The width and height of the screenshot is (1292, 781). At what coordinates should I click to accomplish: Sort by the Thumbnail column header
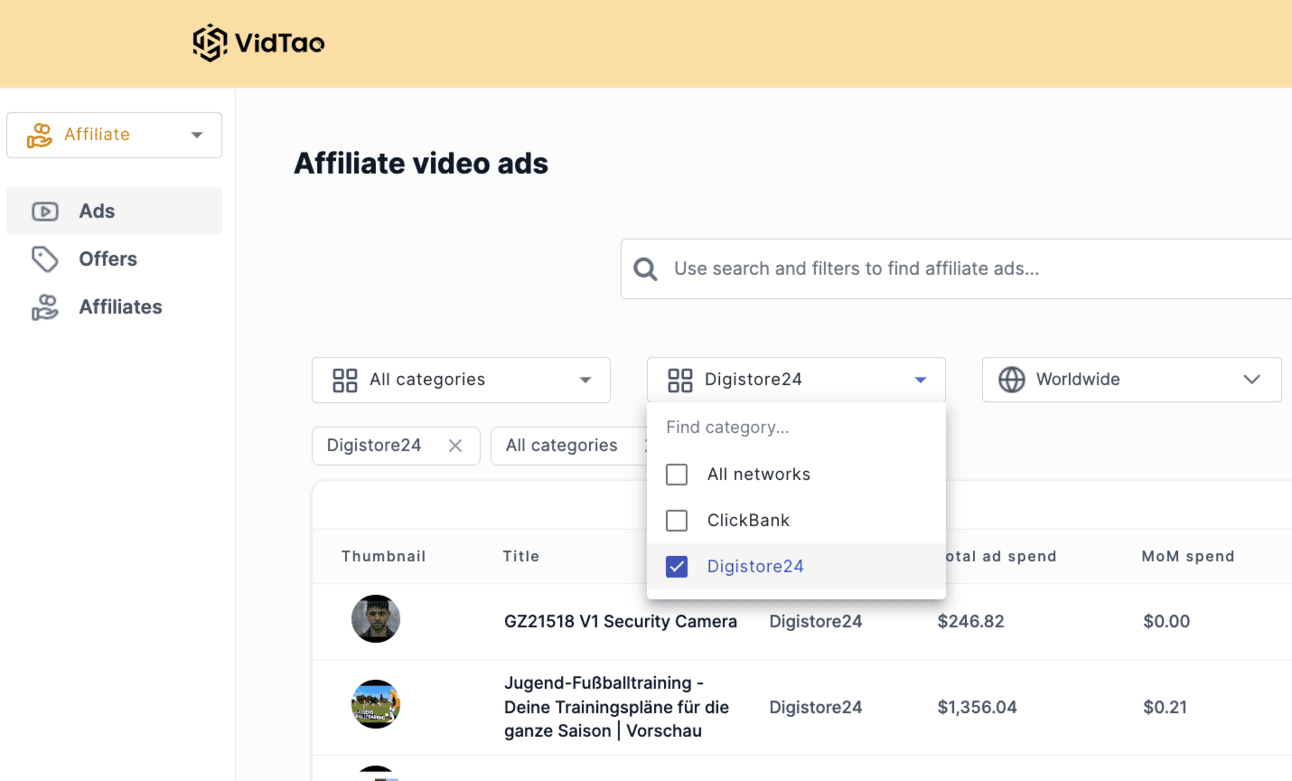click(384, 556)
